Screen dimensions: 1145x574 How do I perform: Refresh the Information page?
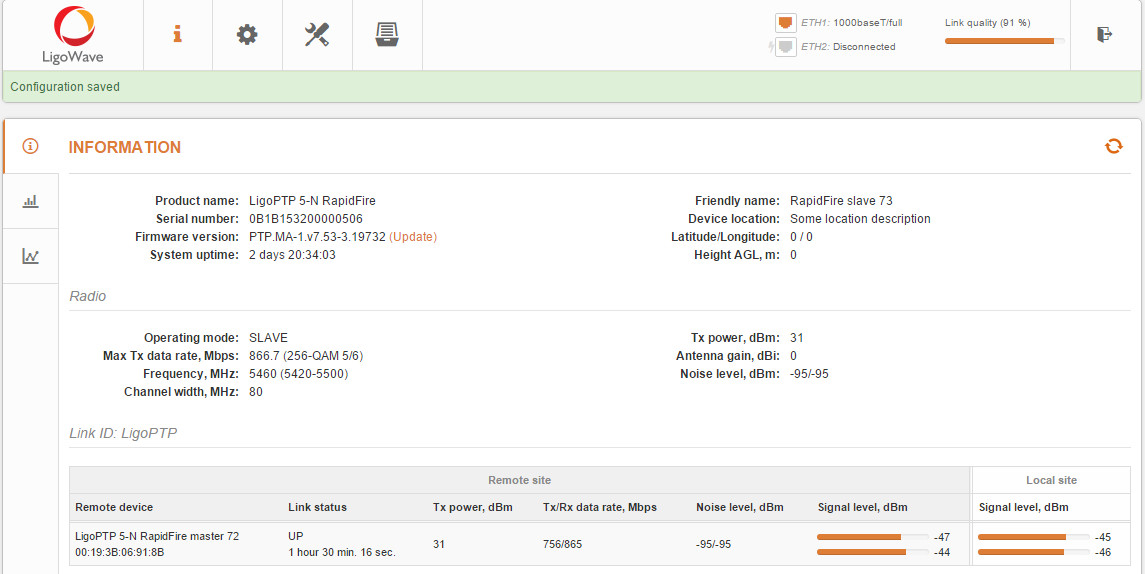pos(1113,147)
